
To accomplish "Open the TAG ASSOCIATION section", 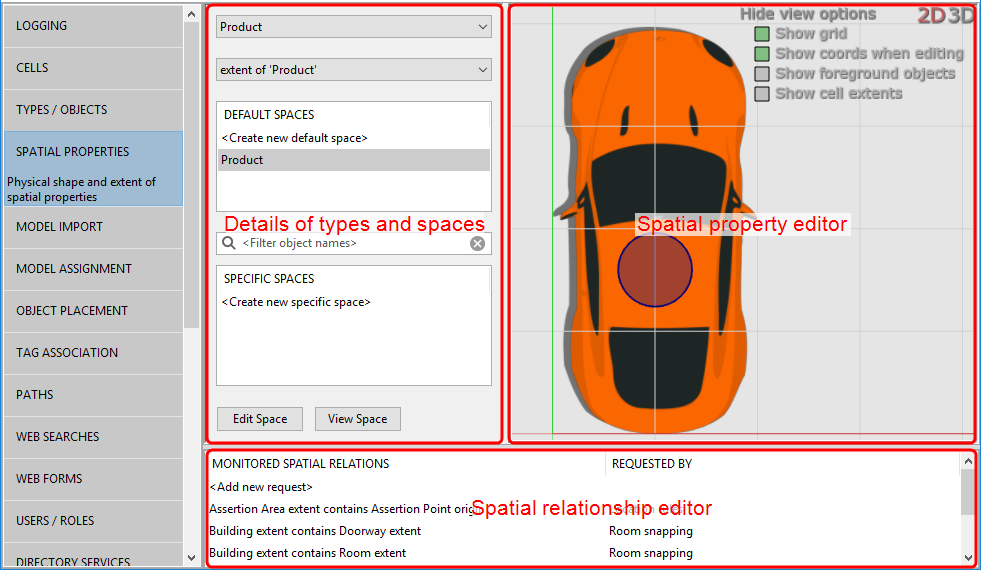I will 93,352.
